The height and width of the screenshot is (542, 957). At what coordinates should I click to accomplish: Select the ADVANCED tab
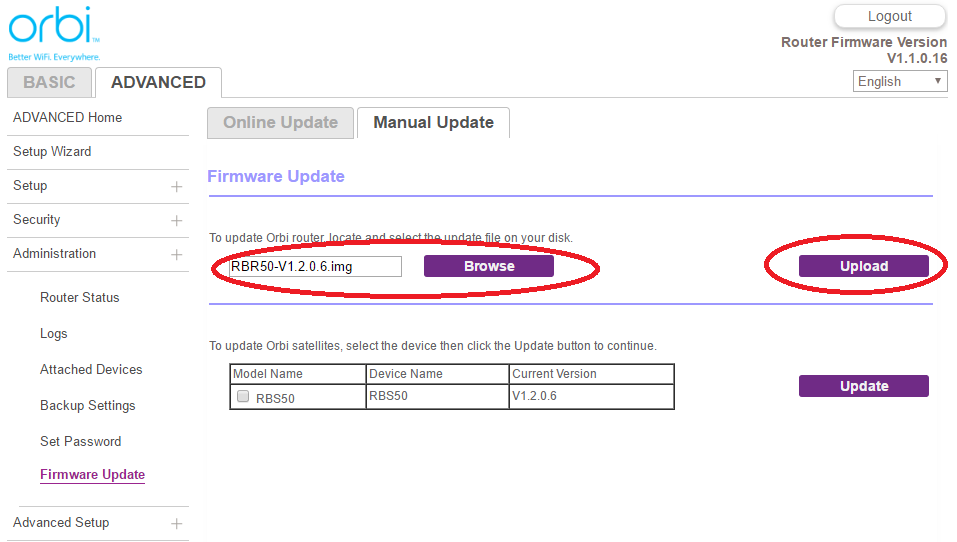tap(158, 82)
